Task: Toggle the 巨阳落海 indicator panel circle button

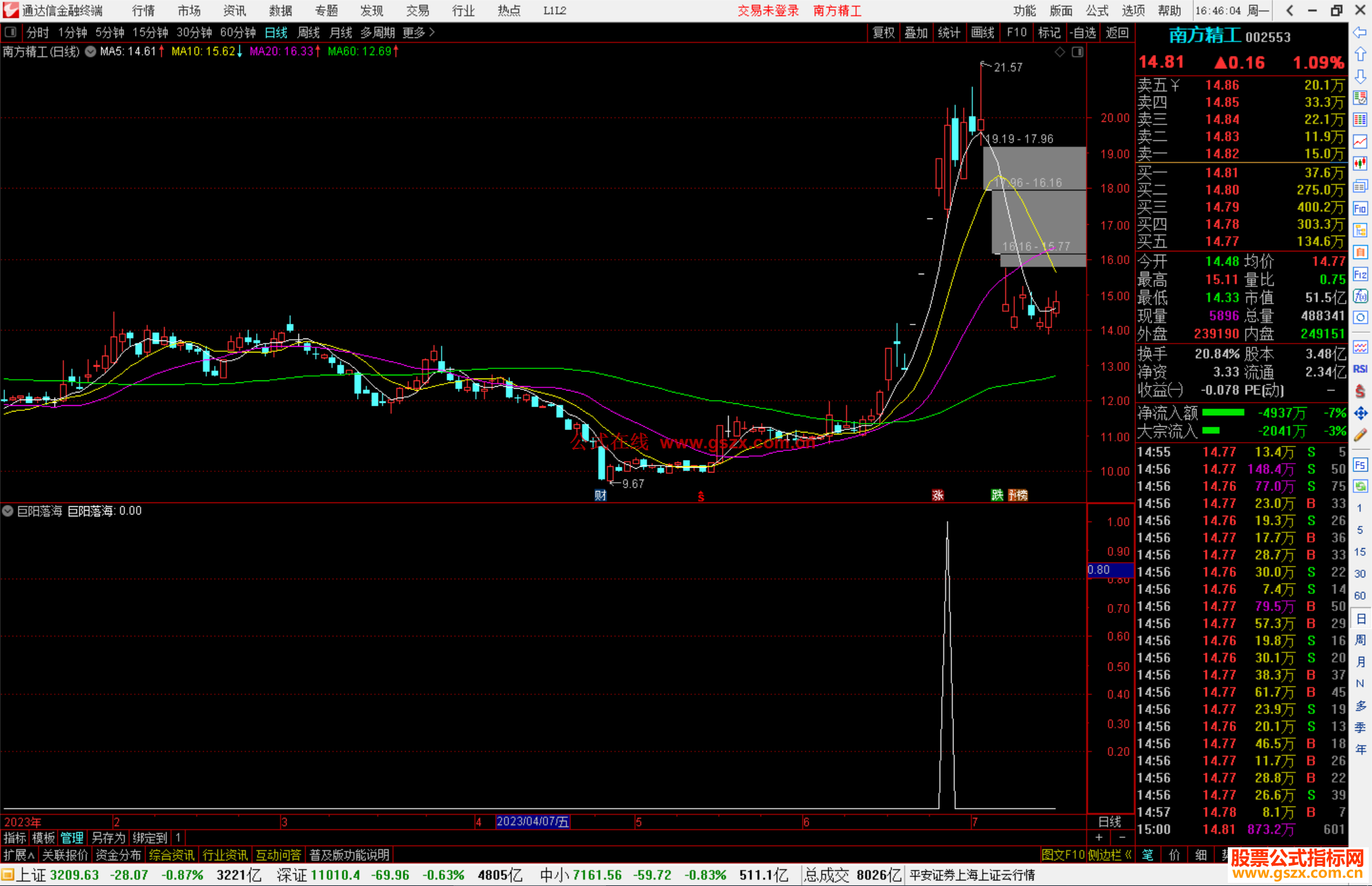Action: [8, 511]
